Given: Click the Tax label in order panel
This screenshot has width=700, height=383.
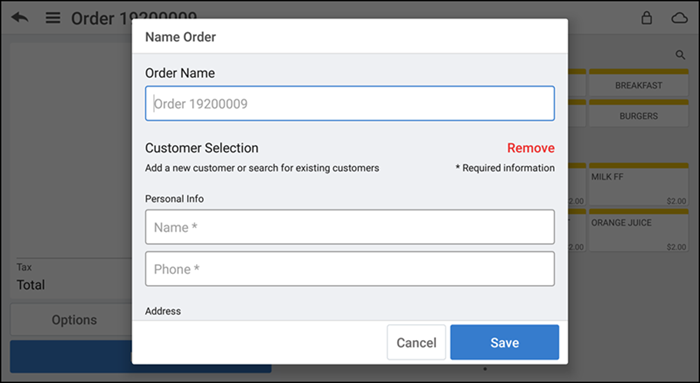Looking at the screenshot, I should point(24,267).
